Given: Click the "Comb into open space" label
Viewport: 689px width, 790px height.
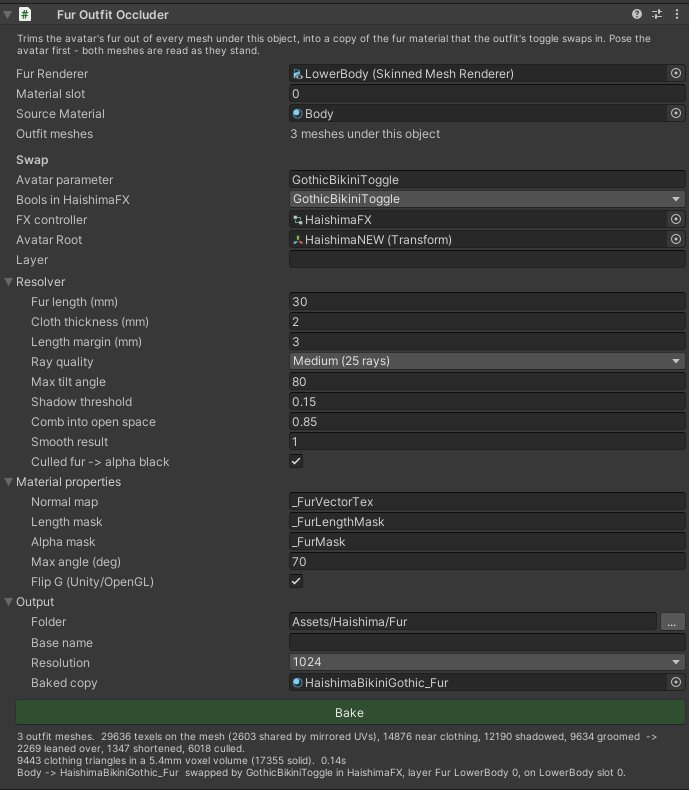Looking at the screenshot, I should click(93, 422).
